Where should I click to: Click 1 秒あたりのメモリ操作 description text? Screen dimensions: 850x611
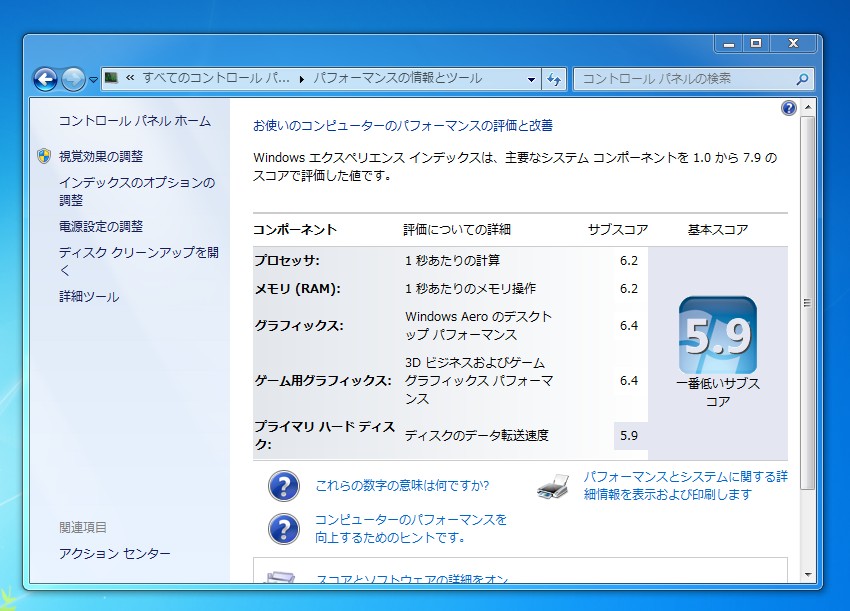click(x=470, y=289)
